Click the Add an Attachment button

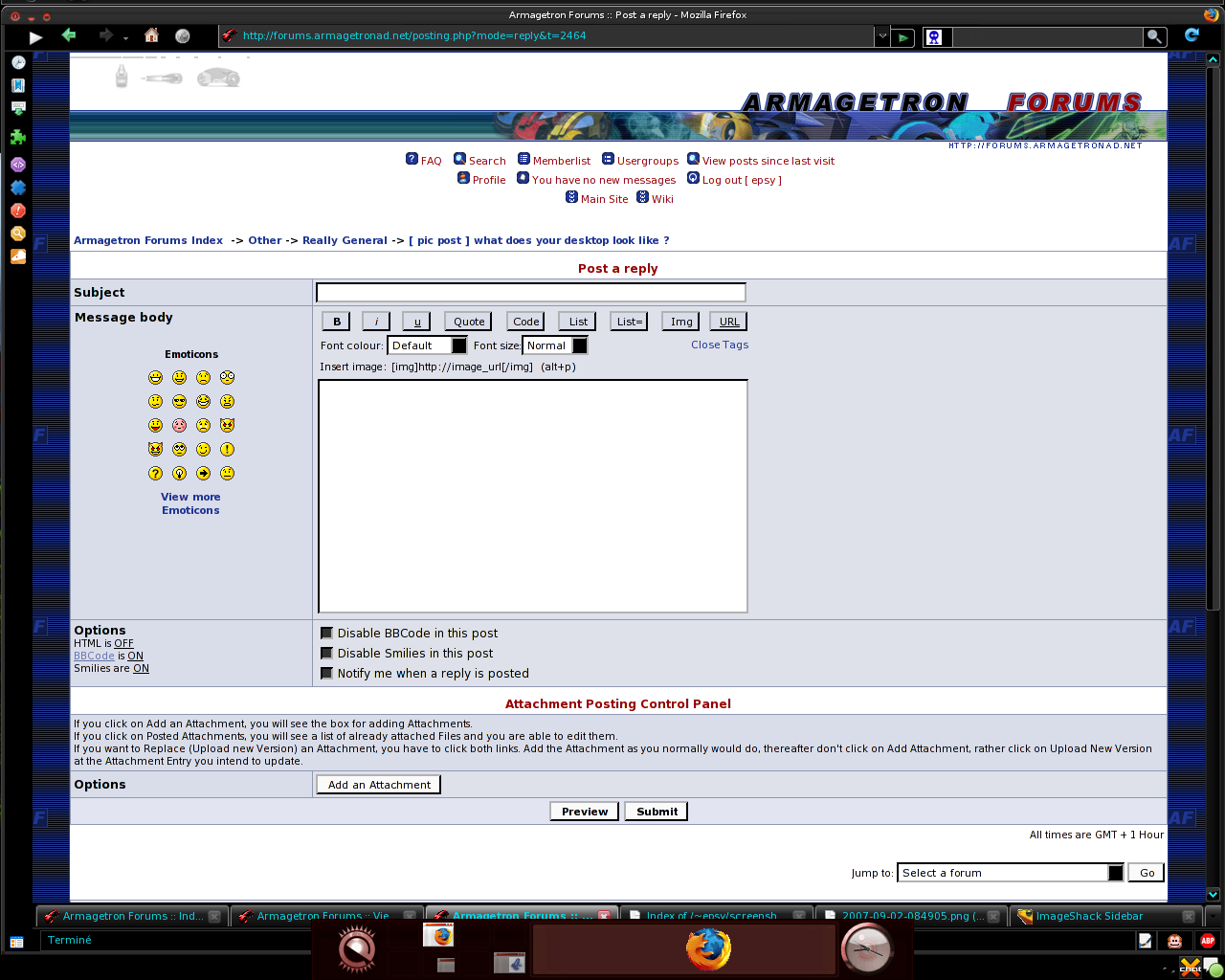[x=378, y=785]
